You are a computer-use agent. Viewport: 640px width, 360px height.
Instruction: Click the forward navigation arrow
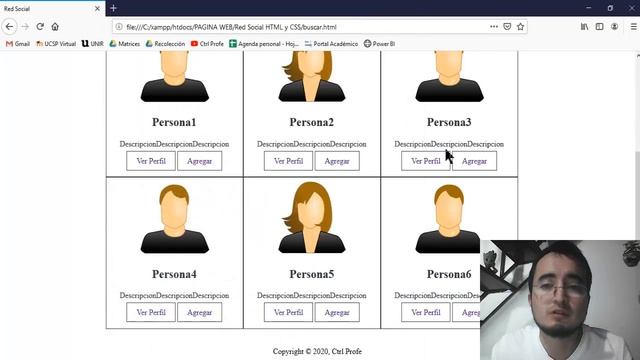pos(25,27)
